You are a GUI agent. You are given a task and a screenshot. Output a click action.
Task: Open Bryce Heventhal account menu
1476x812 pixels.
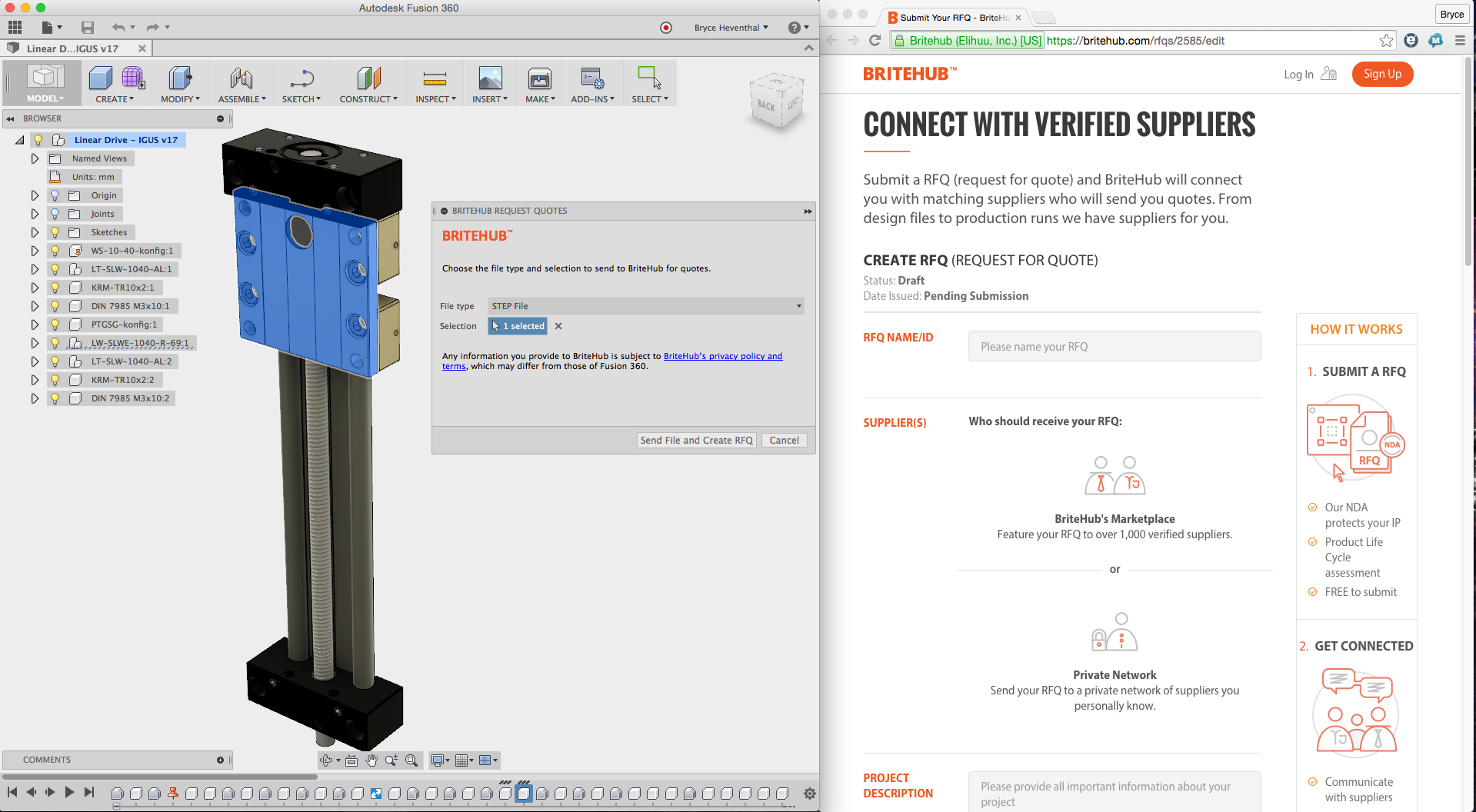731,28
